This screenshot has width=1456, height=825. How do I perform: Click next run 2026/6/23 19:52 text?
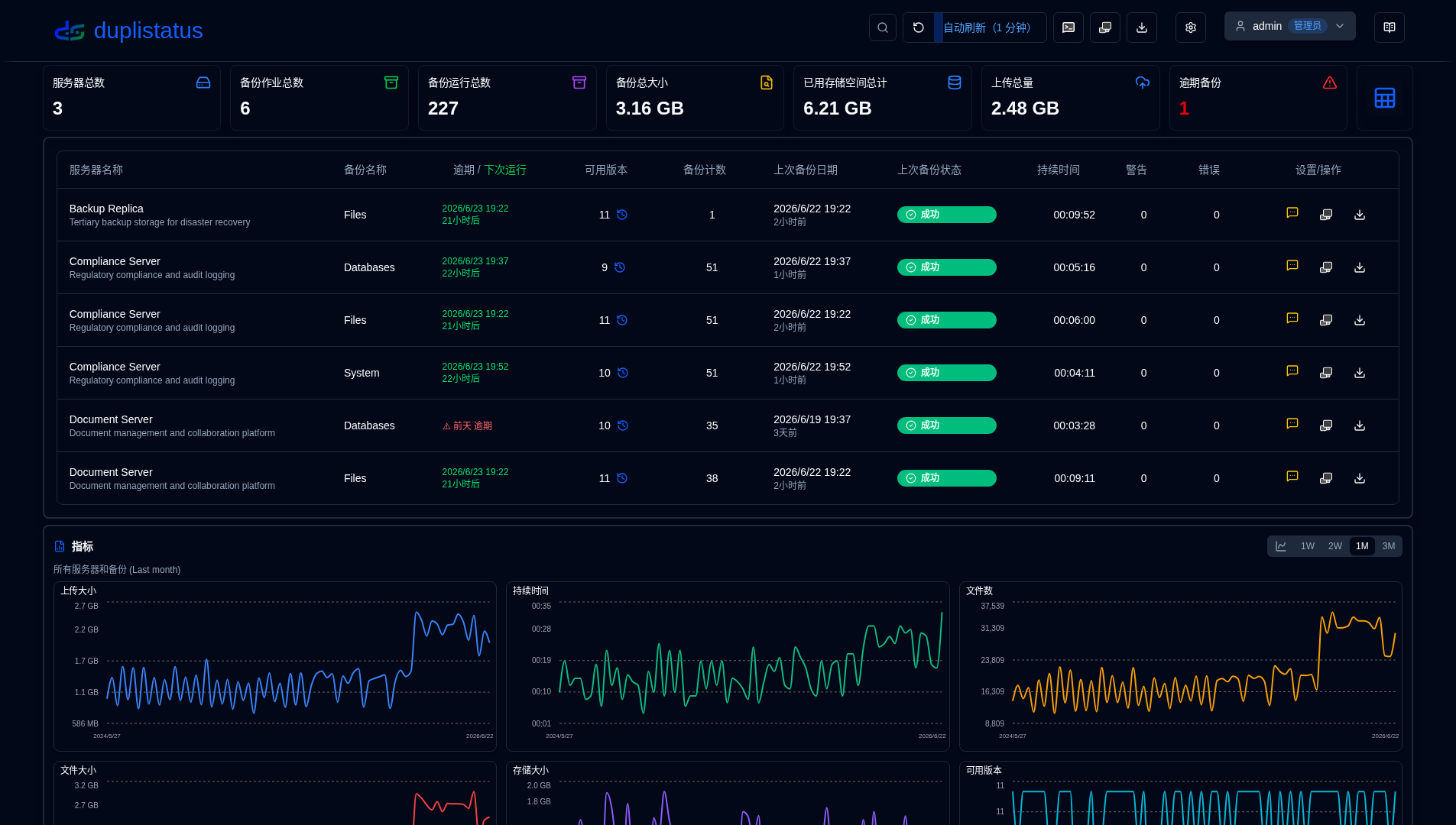click(x=475, y=367)
